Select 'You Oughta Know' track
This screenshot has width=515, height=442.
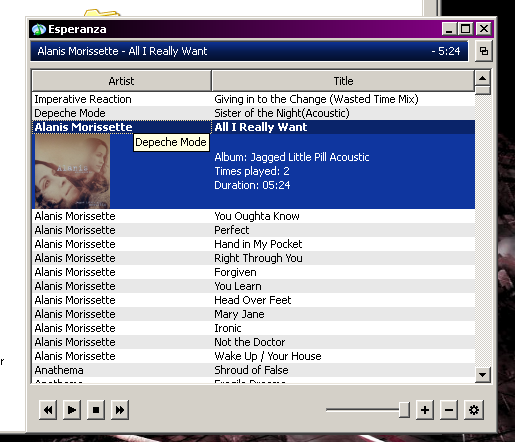[x=257, y=216]
